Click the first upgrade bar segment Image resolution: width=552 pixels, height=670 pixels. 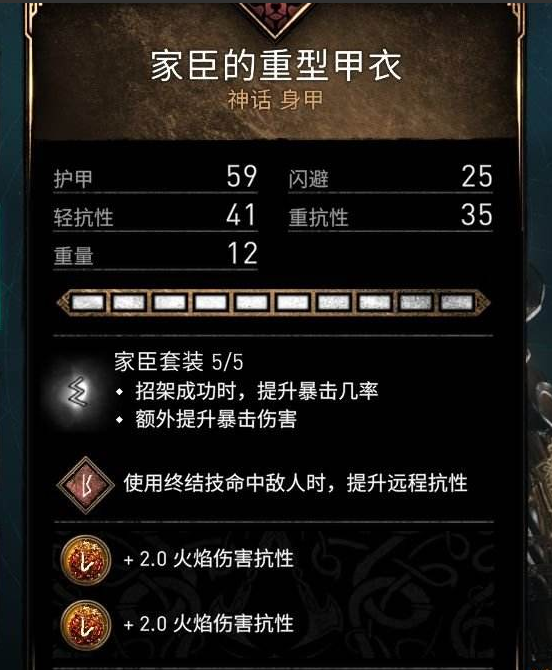click(88, 303)
